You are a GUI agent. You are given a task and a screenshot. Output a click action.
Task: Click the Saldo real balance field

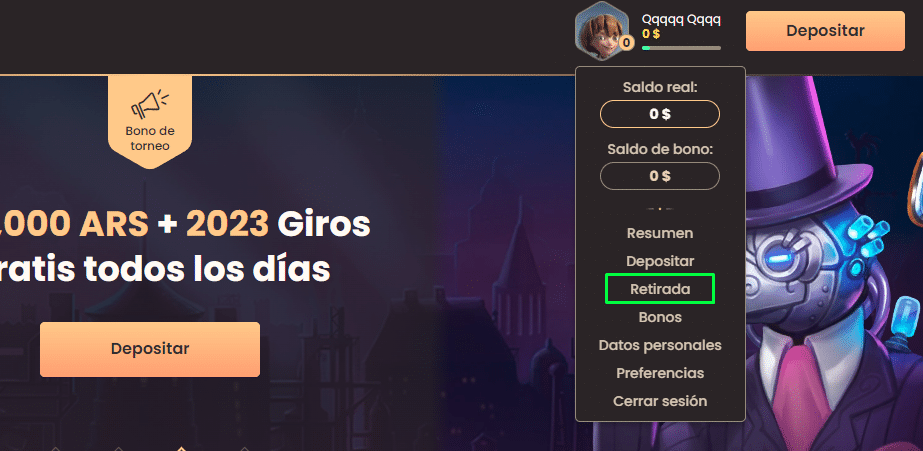pyautogui.click(x=660, y=114)
